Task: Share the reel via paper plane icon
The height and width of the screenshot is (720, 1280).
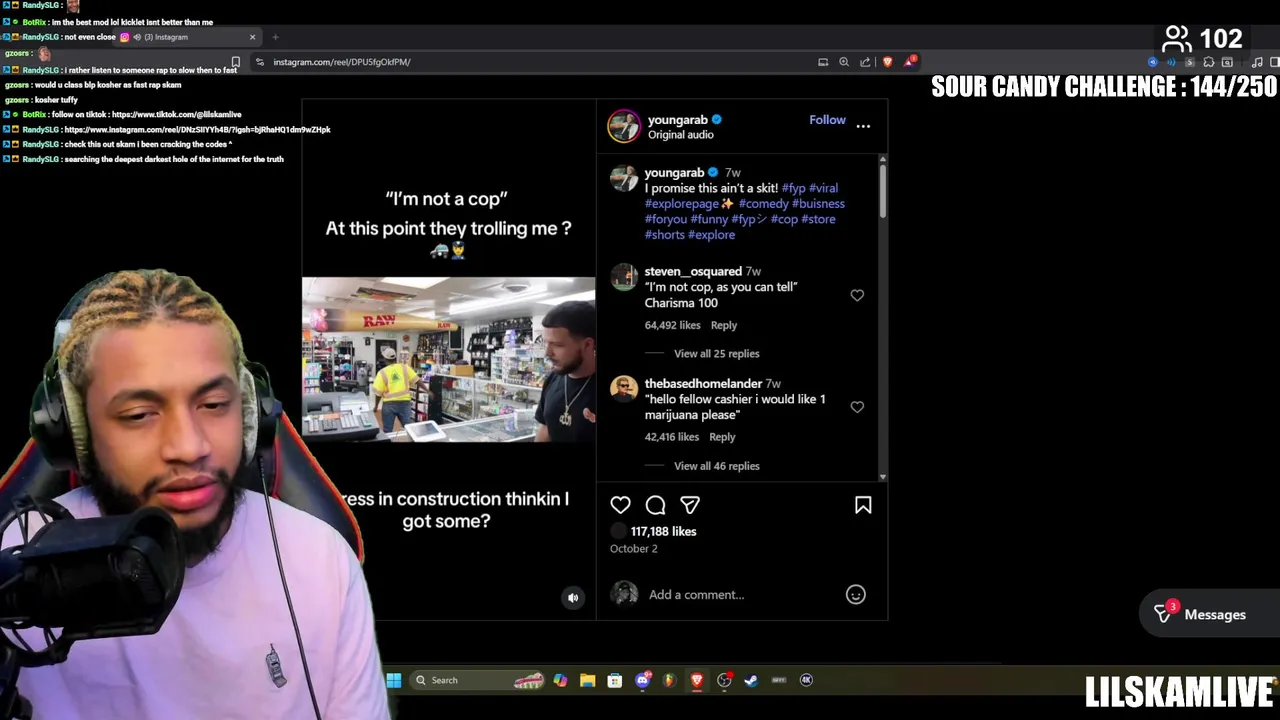Action: click(x=690, y=505)
